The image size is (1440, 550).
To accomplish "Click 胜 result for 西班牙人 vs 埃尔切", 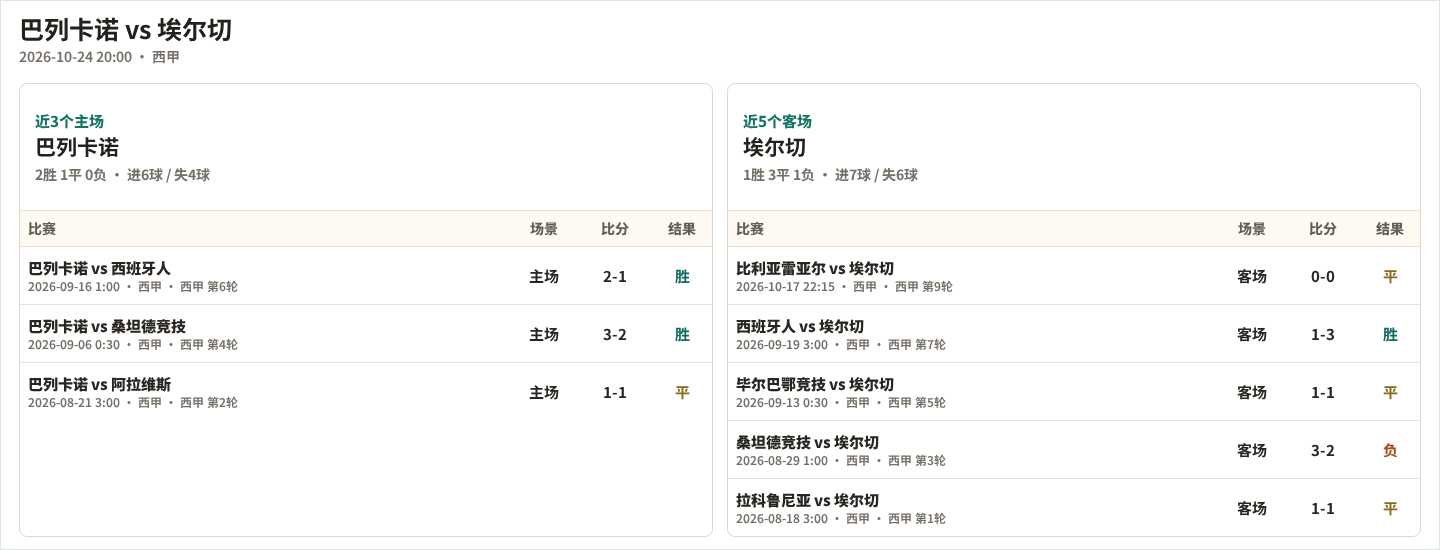I will [x=1390, y=334].
